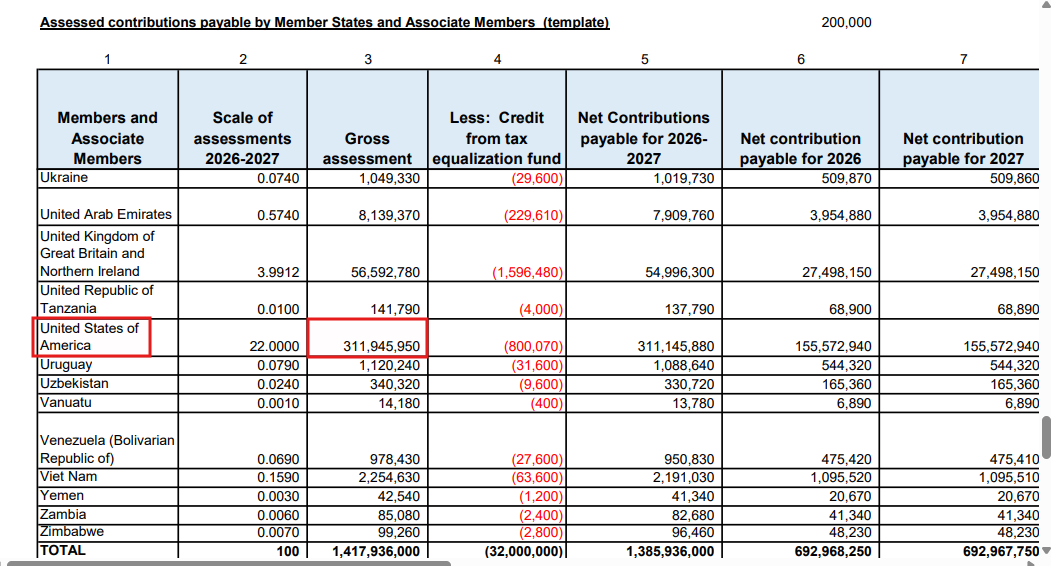1051x566 pixels.
Task: Click the scroll down arrow at bottom right
Action: coord(1046,551)
